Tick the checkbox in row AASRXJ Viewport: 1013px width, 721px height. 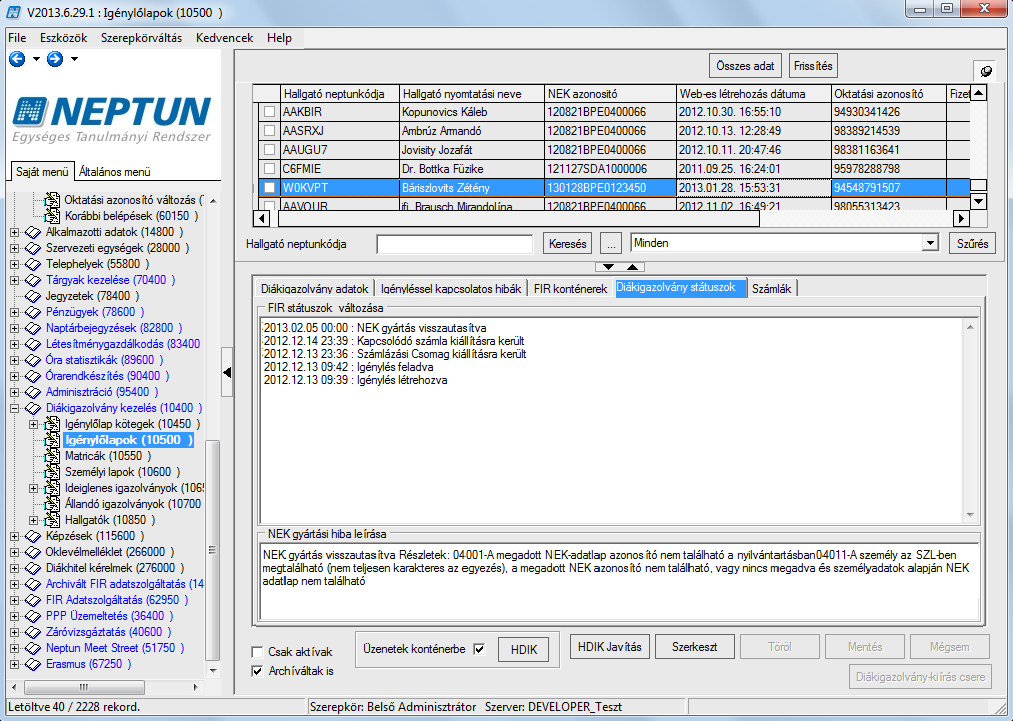click(x=269, y=131)
